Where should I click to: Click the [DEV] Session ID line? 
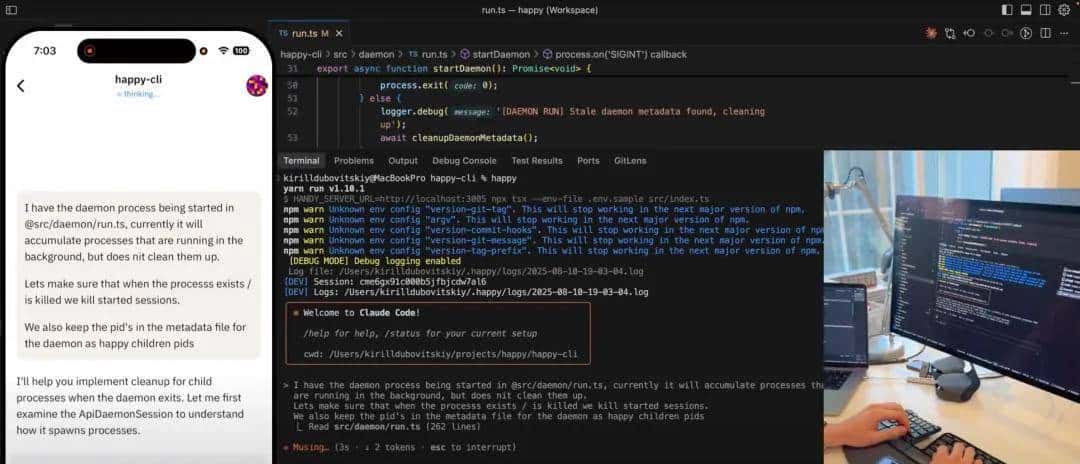coord(384,282)
